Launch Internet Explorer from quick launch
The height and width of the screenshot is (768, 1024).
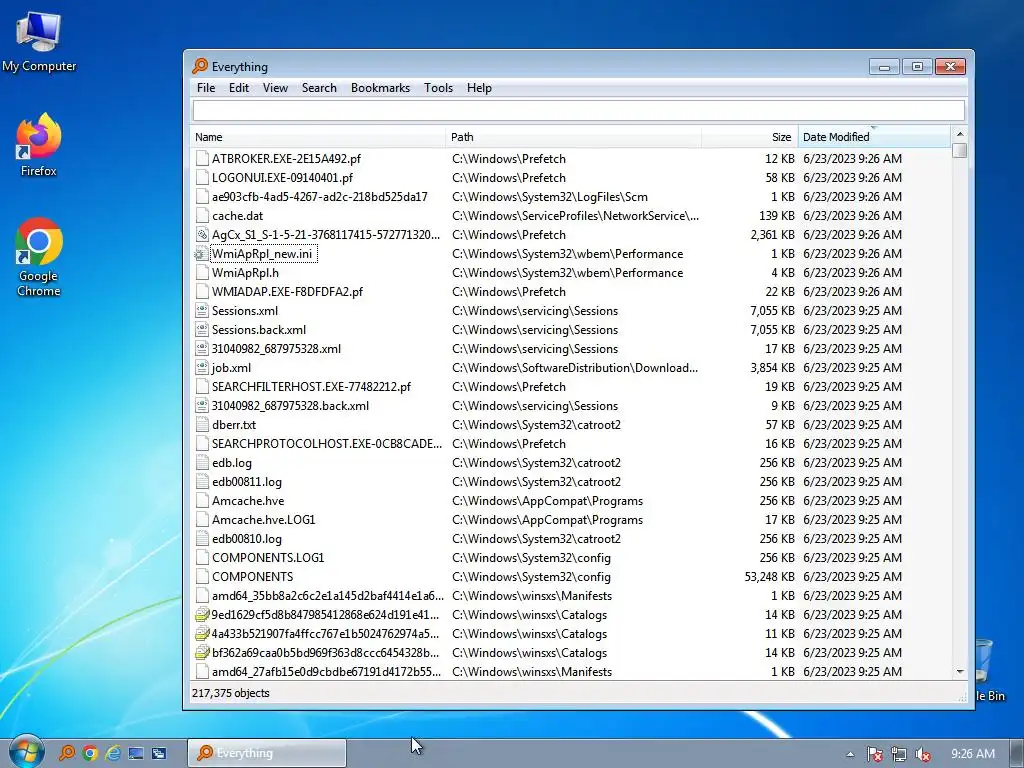pos(113,753)
